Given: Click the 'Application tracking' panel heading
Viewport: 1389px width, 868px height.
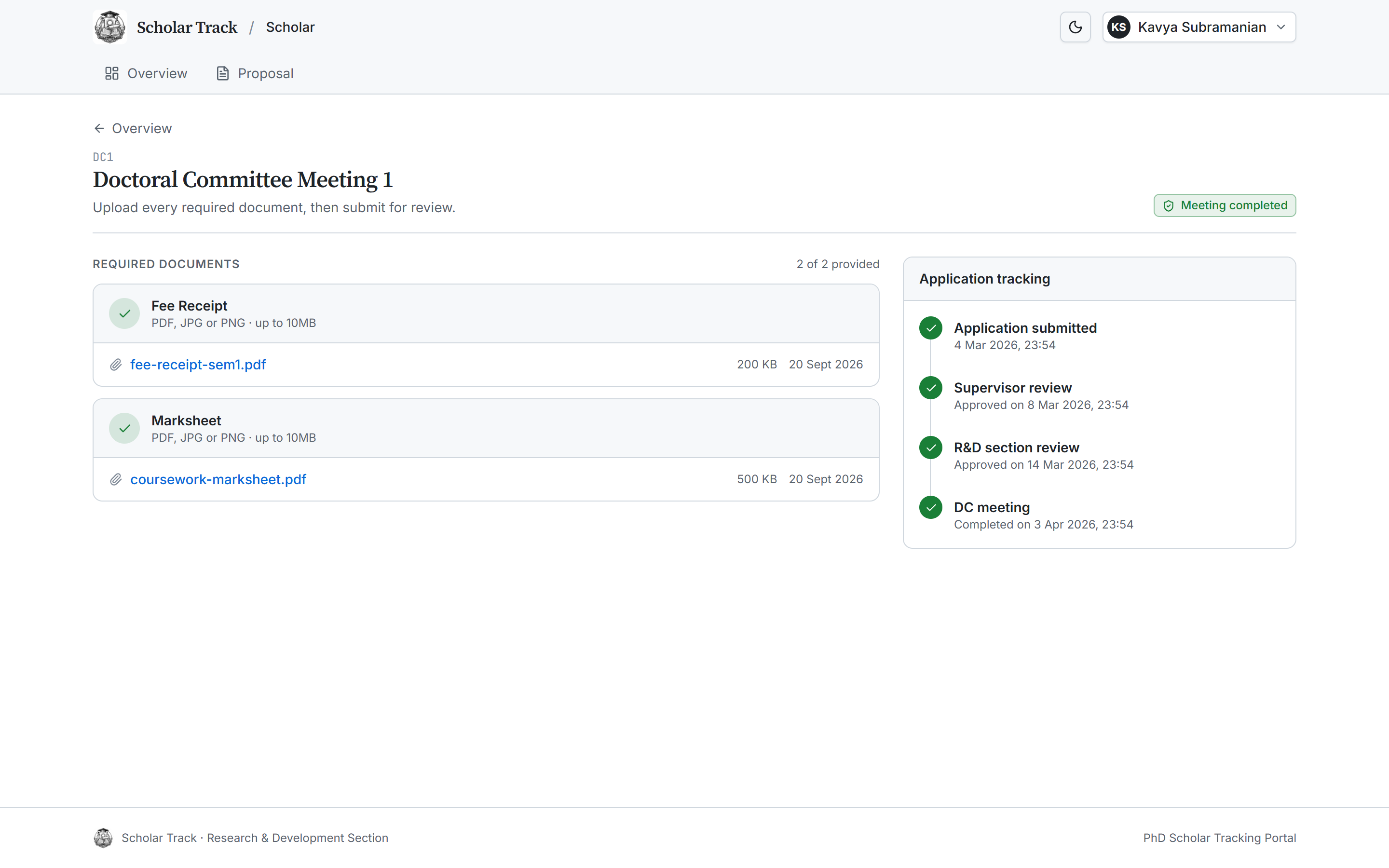Looking at the screenshot, I should pos(984,279).
